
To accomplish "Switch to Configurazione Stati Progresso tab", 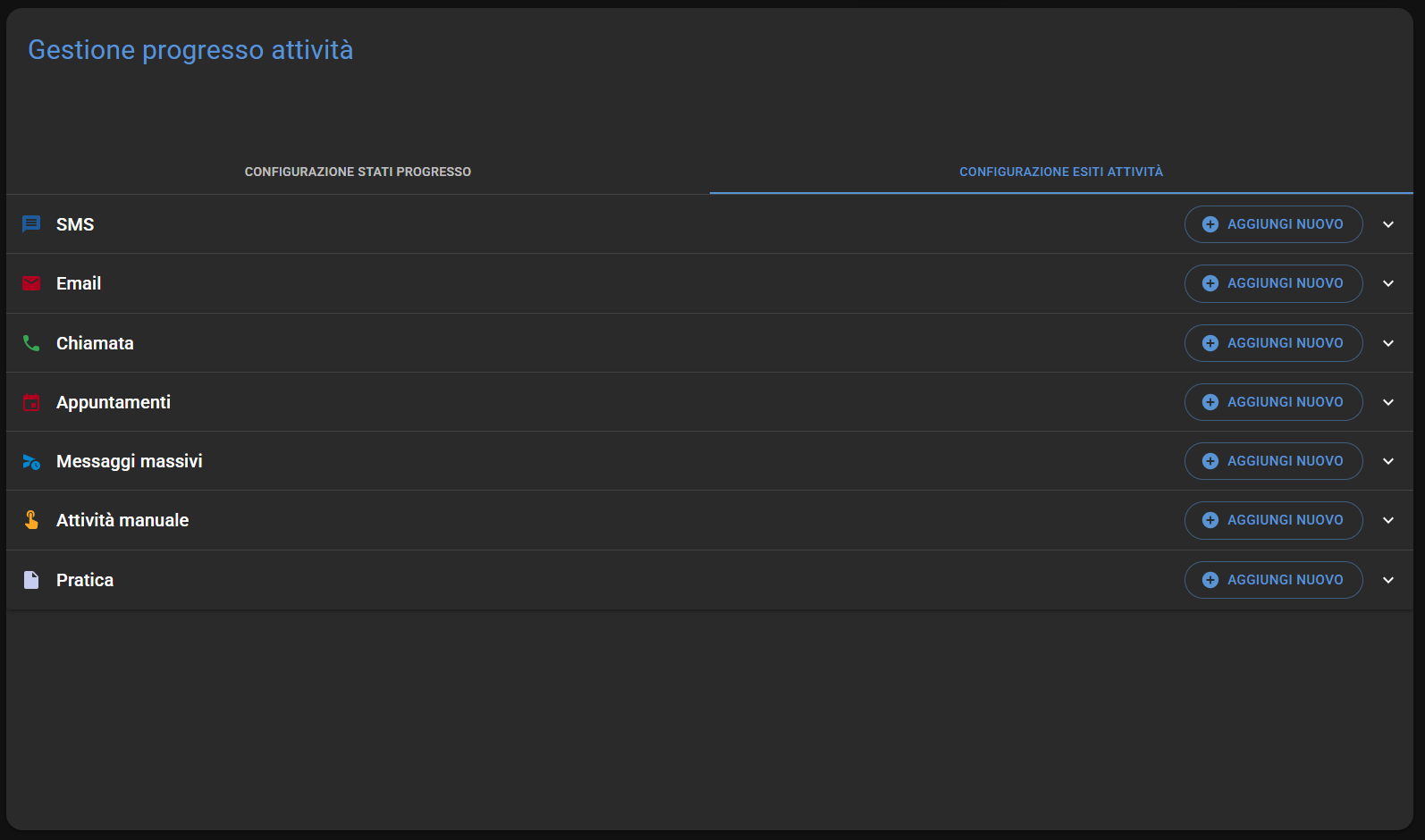I will coord(358,172).
